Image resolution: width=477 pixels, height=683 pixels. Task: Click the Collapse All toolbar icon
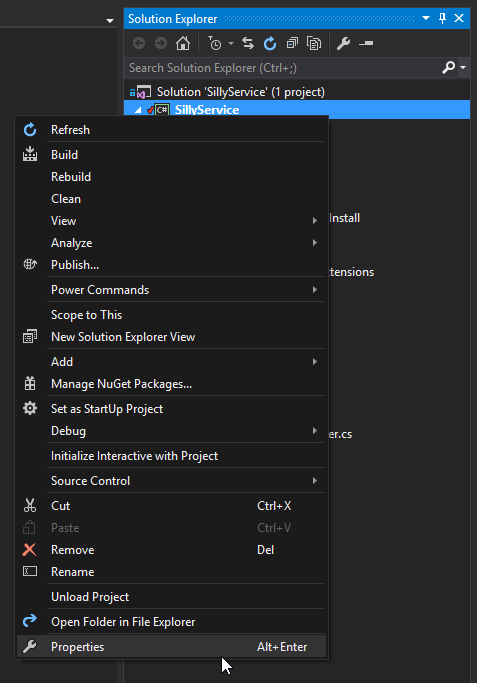[x=292, y=43]
